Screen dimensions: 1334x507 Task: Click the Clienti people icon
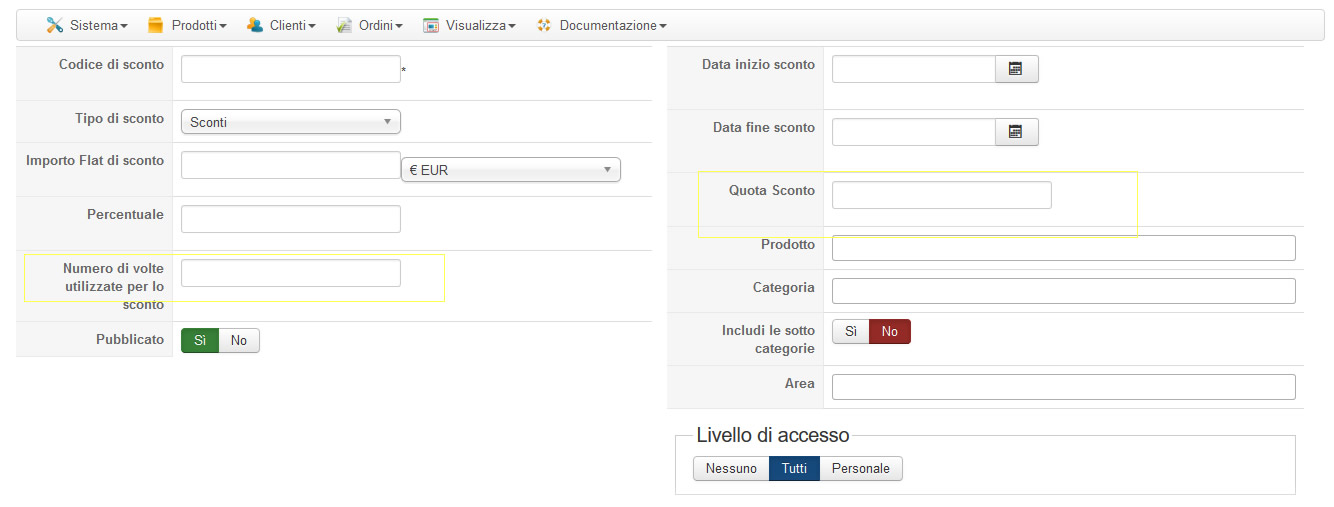(255, 25)
